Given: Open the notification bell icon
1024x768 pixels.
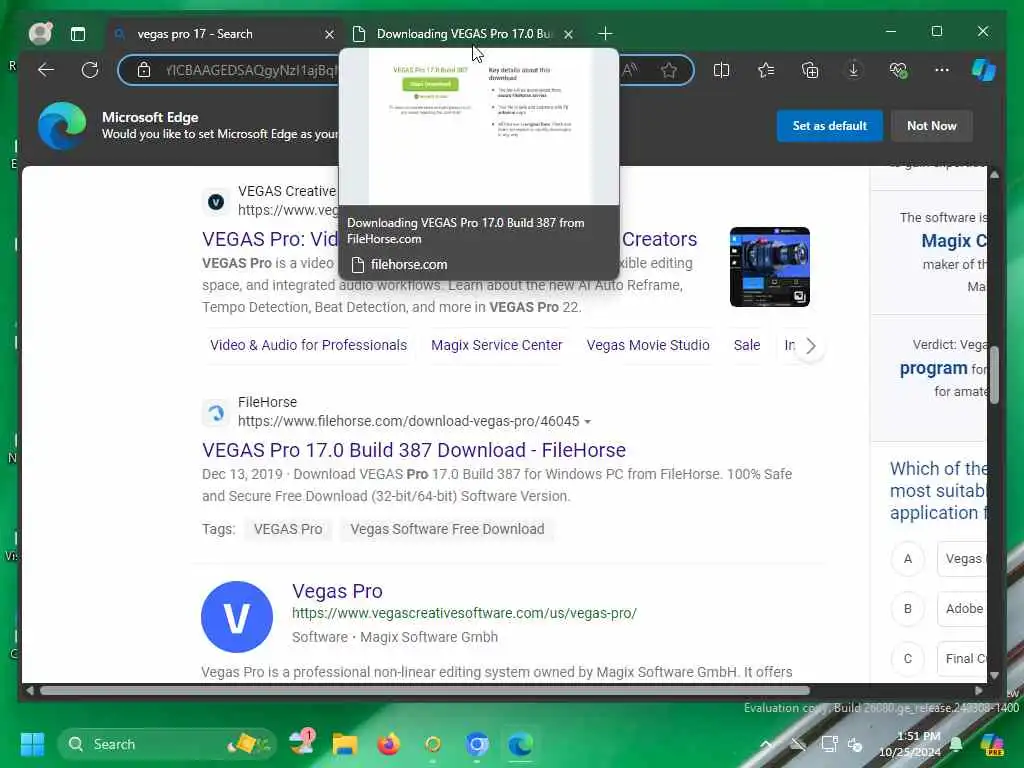Looking at the screenshot, I should point(956,744).
